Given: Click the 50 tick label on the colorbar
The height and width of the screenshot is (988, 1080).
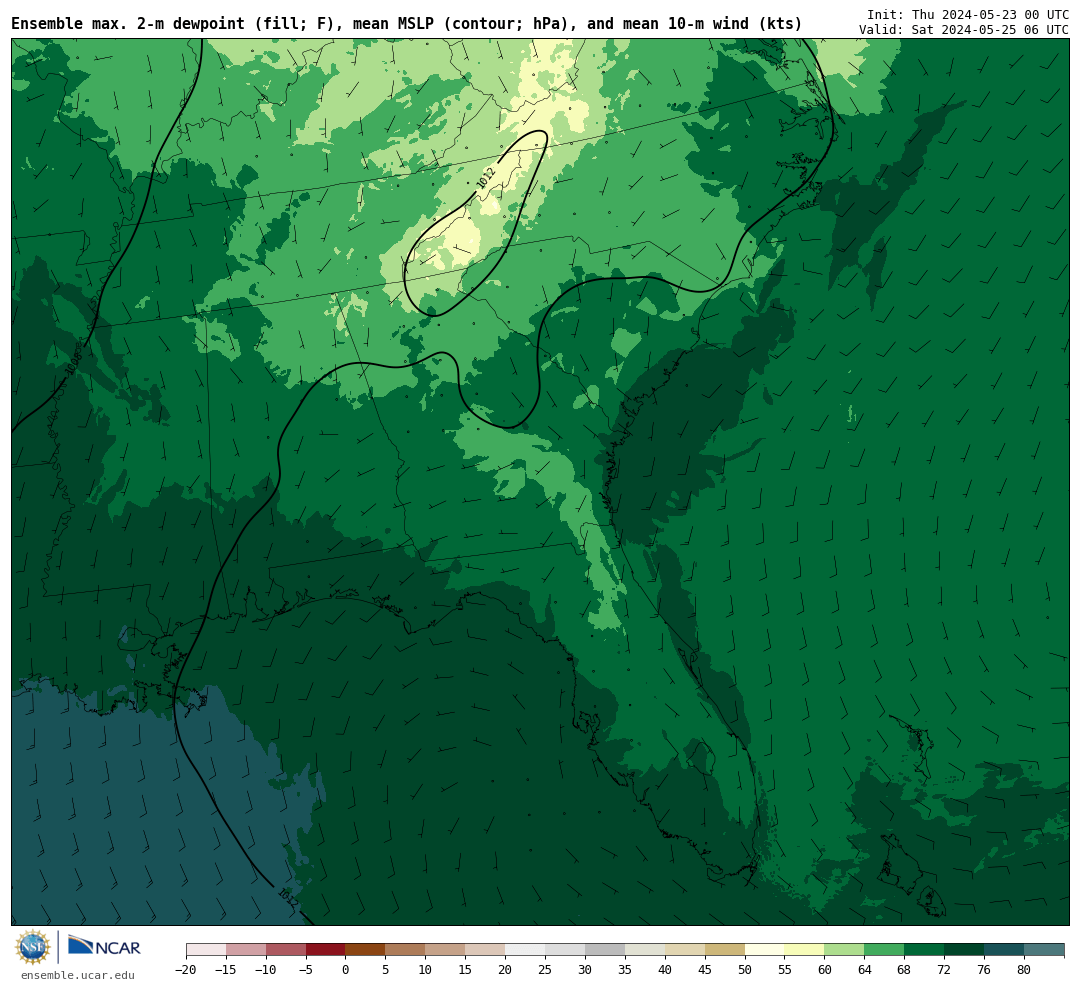Looking at the screenshot, I should coord(745,970).
